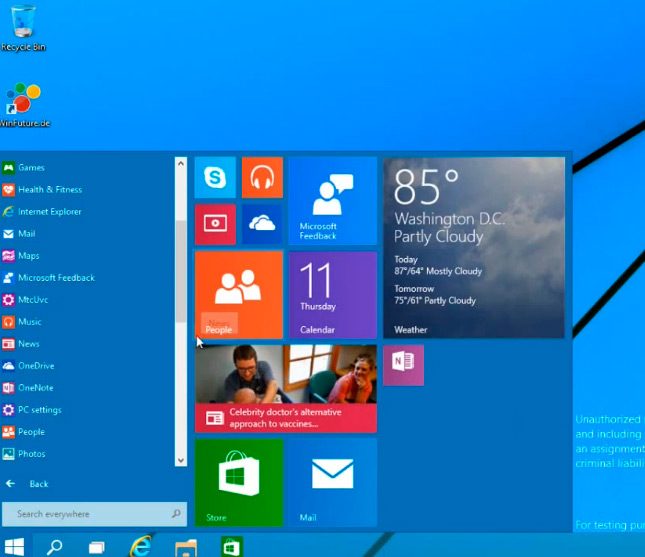
Task: Open the People tile
Action: (x=239, y=295)
